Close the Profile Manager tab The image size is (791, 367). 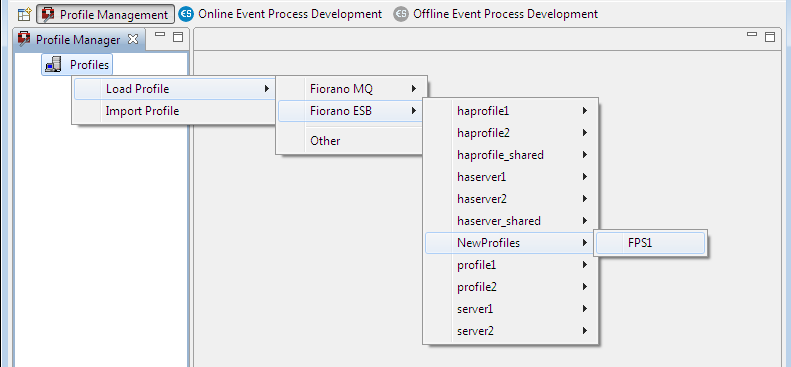[x=133, y=39]
